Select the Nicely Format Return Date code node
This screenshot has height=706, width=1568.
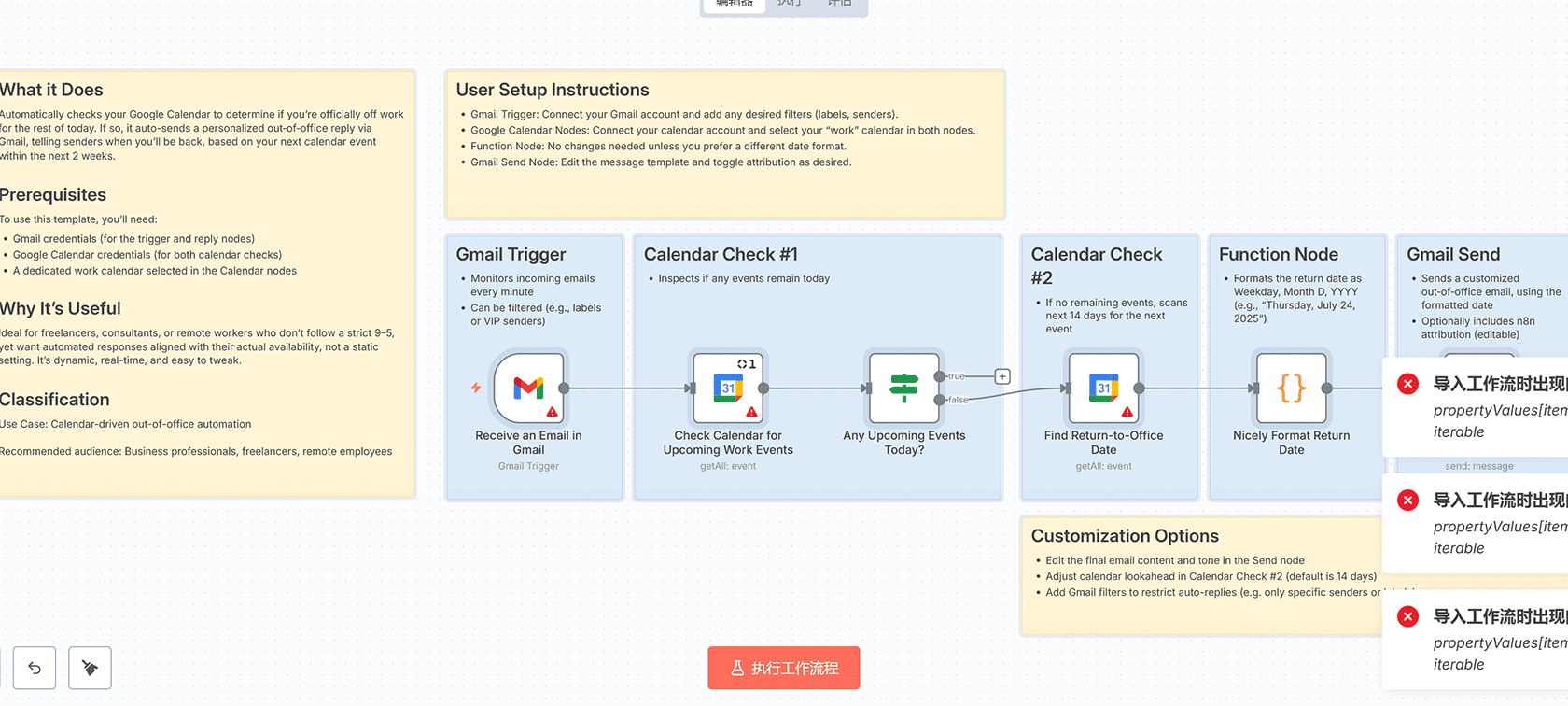pyautogui.click(x=1291, y=388)
